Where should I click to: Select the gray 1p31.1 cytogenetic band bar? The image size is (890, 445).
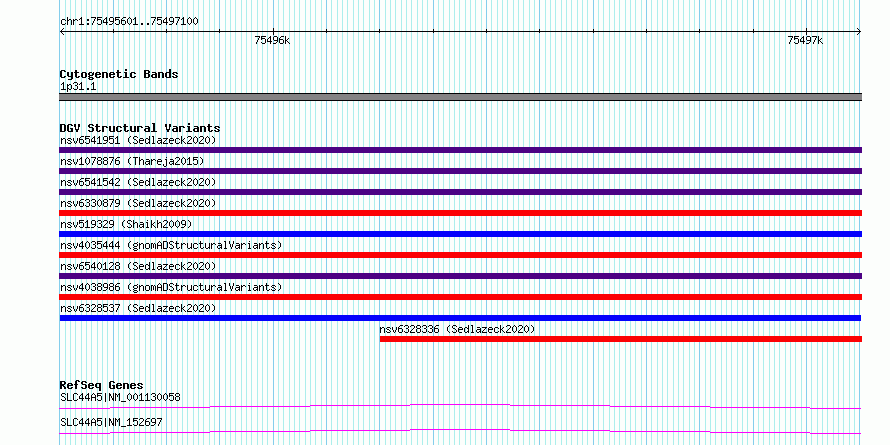tap(460, 97)
